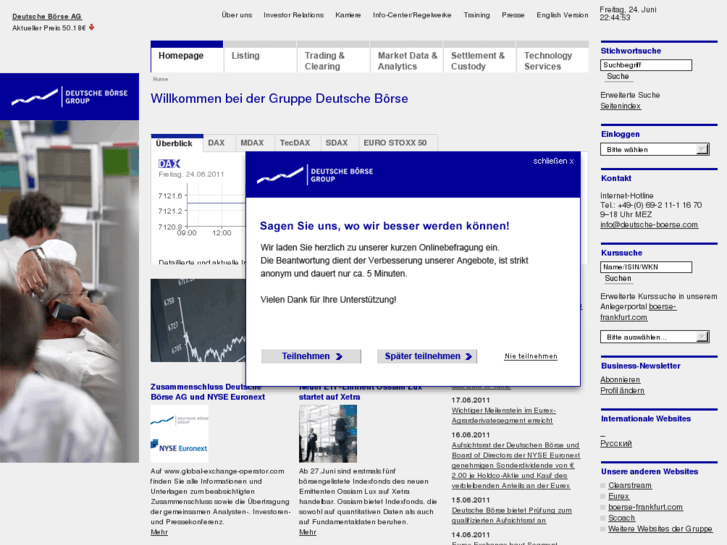Image resolution: width=727 pixels, height=545 pixels.
Task: Open the Eurex website link
Action: coord(619,496)
